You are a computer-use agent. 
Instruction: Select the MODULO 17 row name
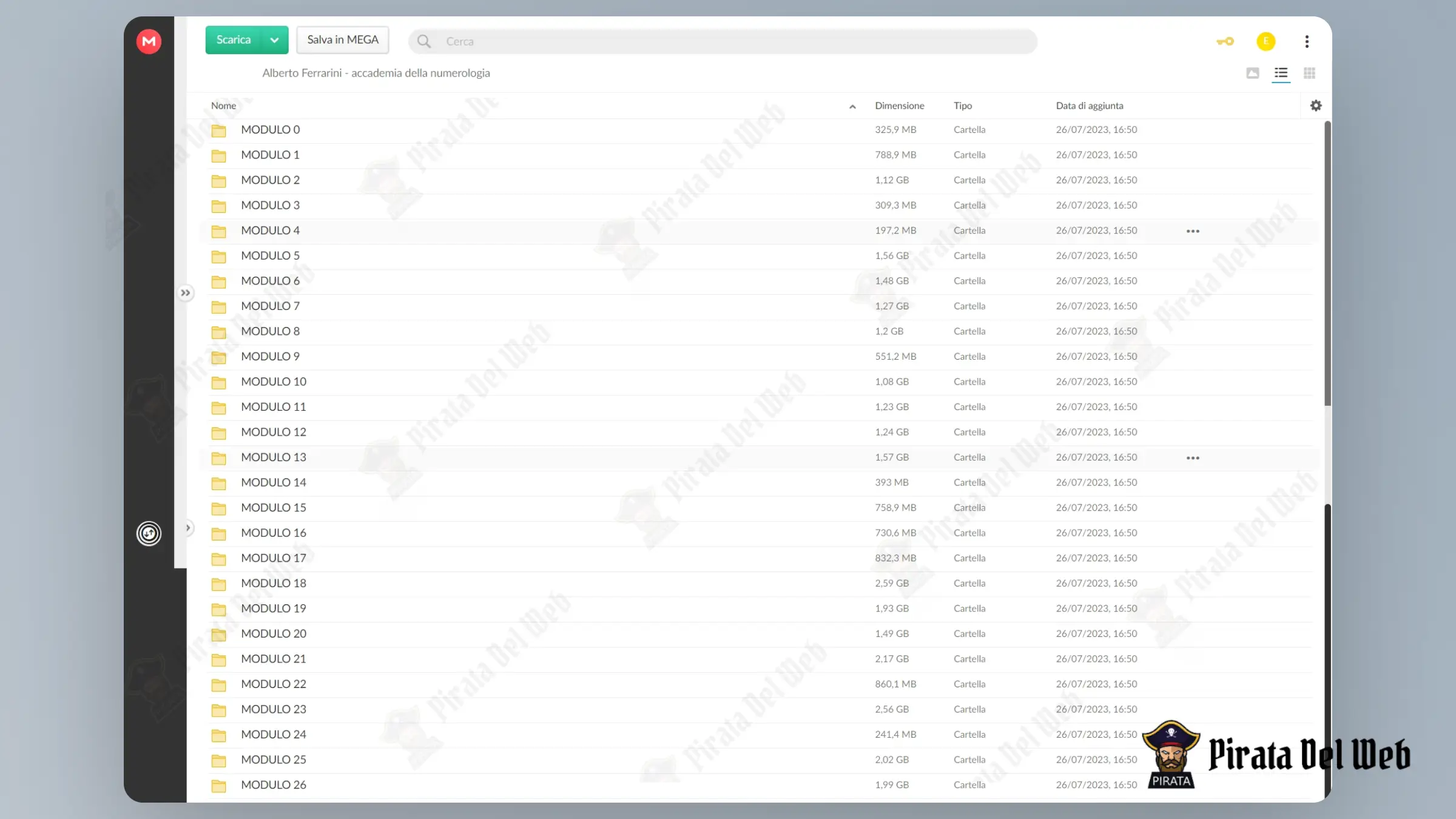pos(274,558)
